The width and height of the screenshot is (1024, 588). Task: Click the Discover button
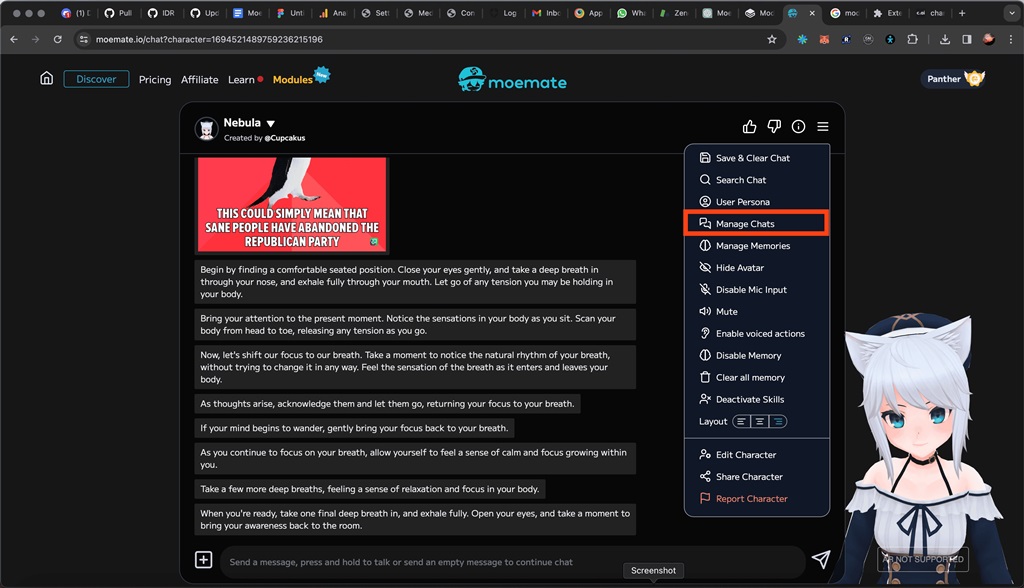click(96, 79)
